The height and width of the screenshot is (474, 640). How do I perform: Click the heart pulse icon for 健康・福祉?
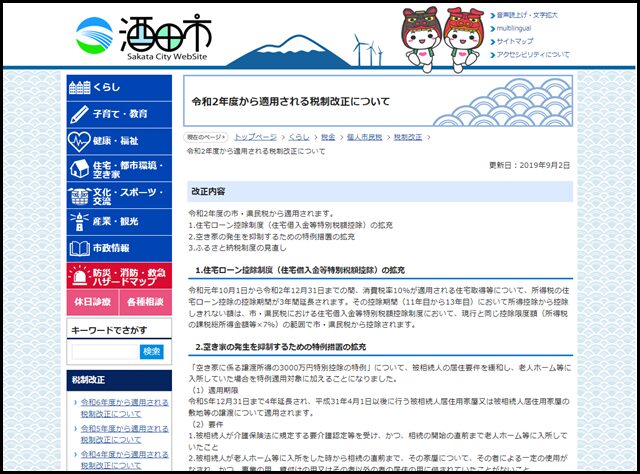point(79,141)
